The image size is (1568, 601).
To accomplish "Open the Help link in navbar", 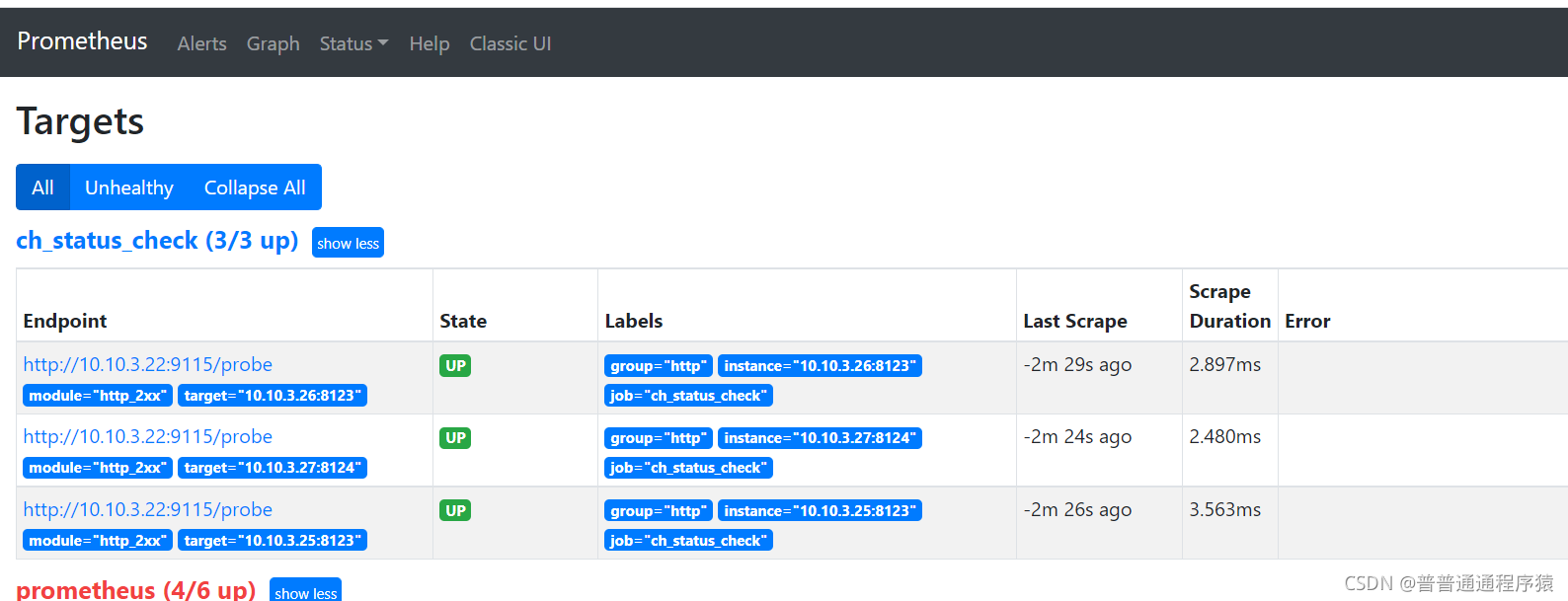I will pyautogui.click(x=430, y=43).
